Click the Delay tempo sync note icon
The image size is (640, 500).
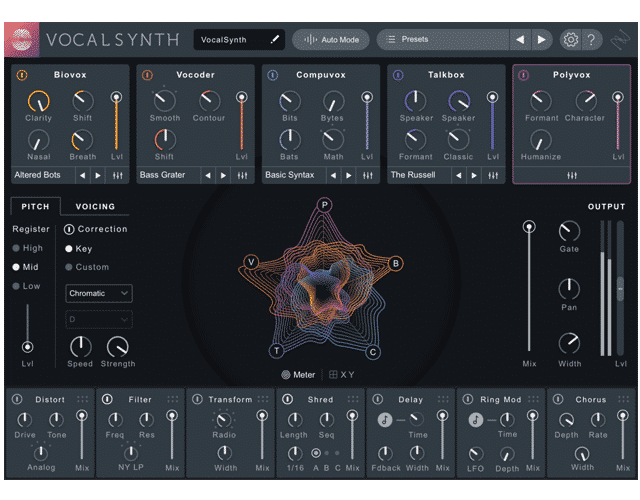(385, 420)
